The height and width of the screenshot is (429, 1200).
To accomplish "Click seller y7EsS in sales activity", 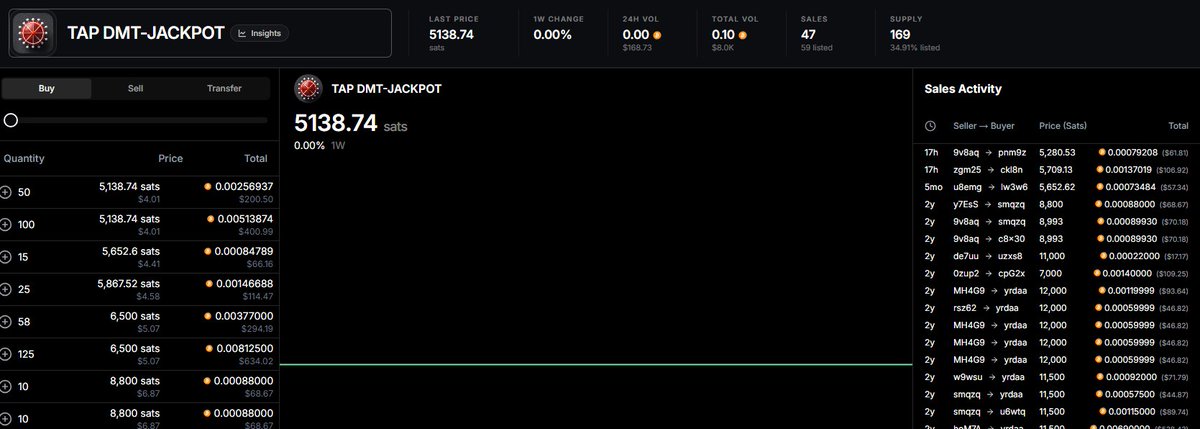I will [x=967, y=204].
